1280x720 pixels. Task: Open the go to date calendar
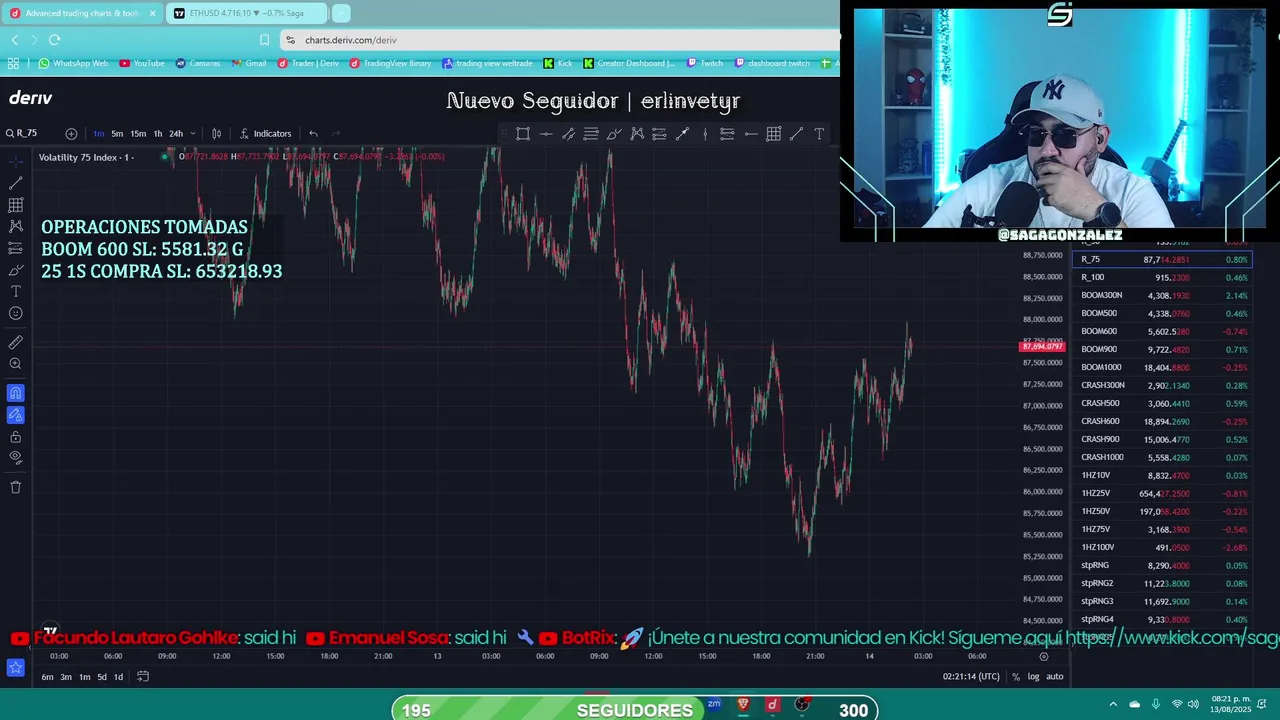[143, 677]
